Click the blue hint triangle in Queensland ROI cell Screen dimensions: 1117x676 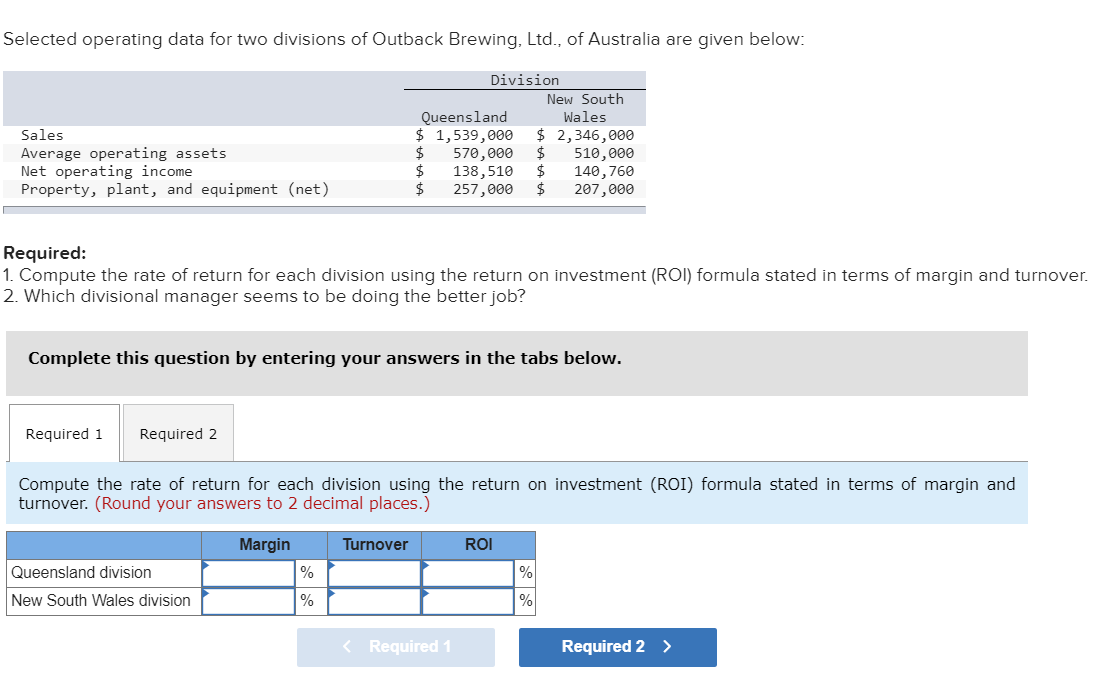[x=425, y=564]
